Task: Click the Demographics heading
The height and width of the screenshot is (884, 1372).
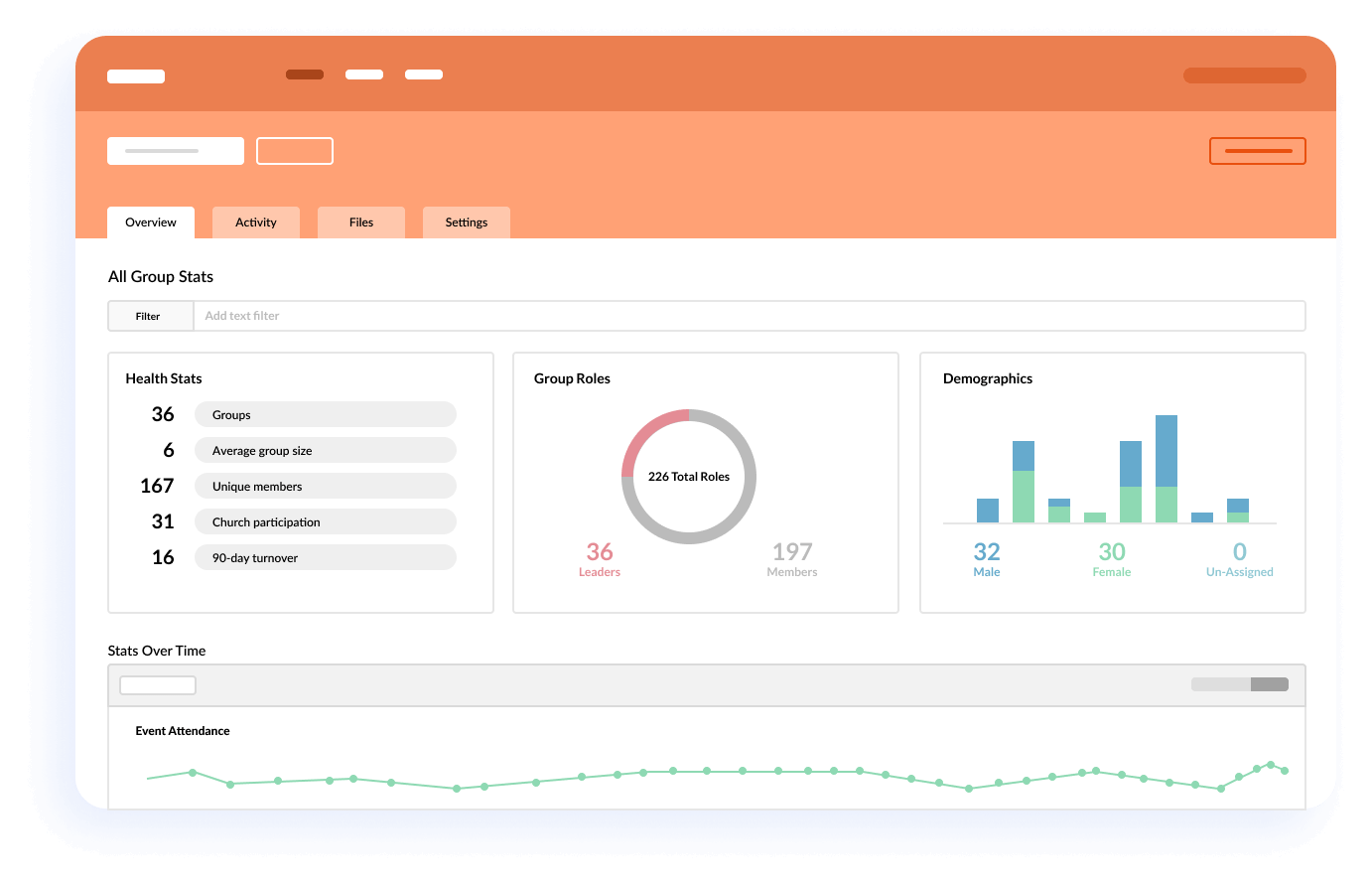Action: pyautogui.click(x=988, y=378)
